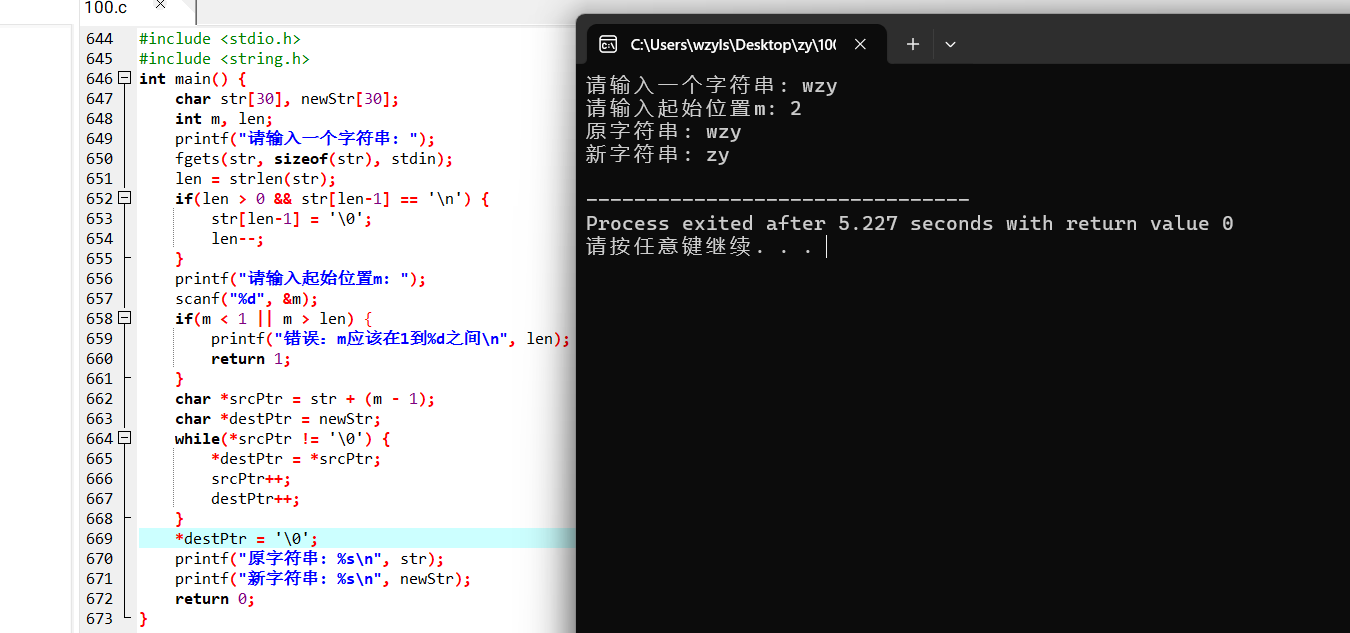Click terminal output 请输入起始位置m: 2
The height and width of the screenshot is (633, 1350).
pos(694,108)
